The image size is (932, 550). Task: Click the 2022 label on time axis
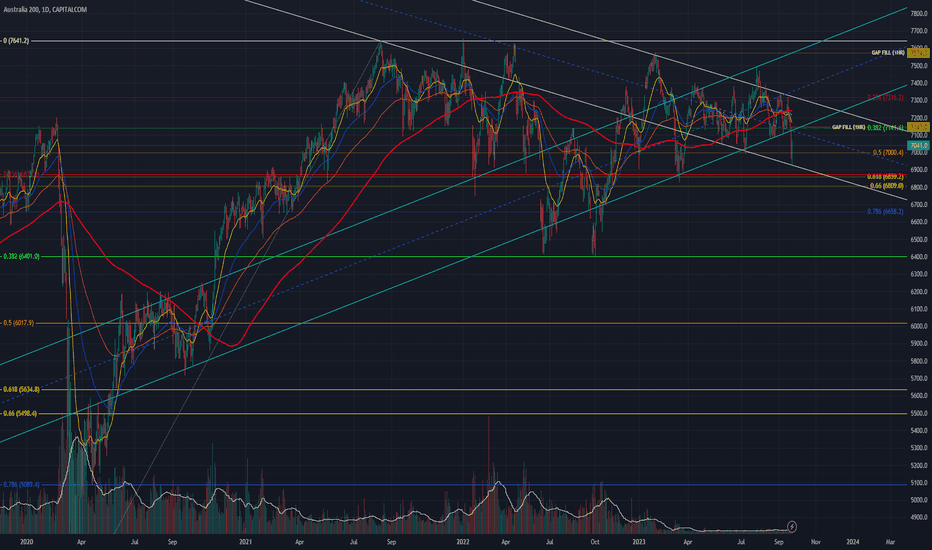point(463,542)
